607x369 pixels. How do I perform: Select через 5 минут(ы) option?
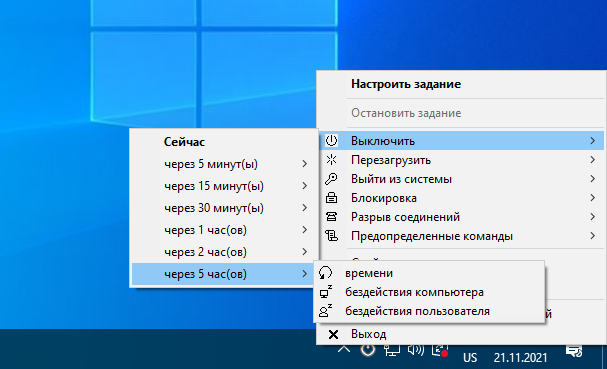[x=223, y=164]
